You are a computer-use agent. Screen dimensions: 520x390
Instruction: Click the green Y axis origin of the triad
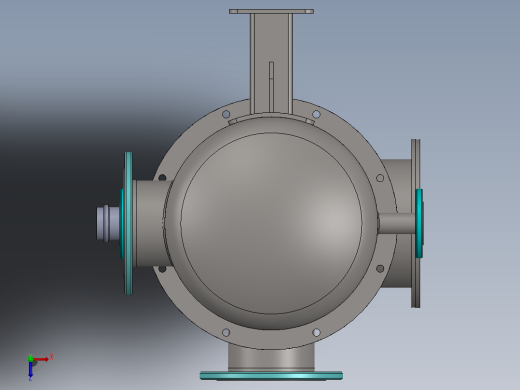click(30, 358)
